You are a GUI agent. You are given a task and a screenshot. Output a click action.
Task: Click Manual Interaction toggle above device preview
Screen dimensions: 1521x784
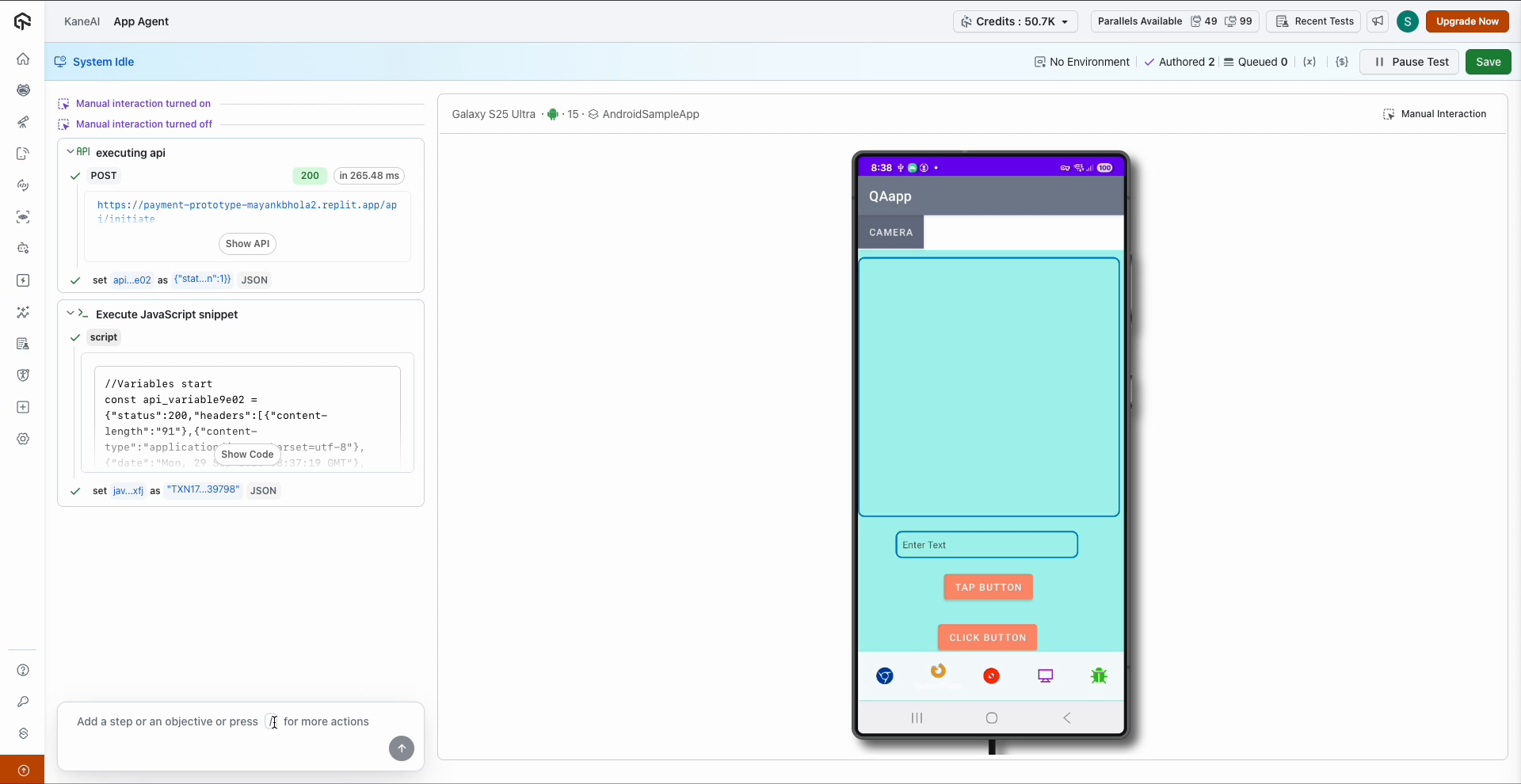1434,113
